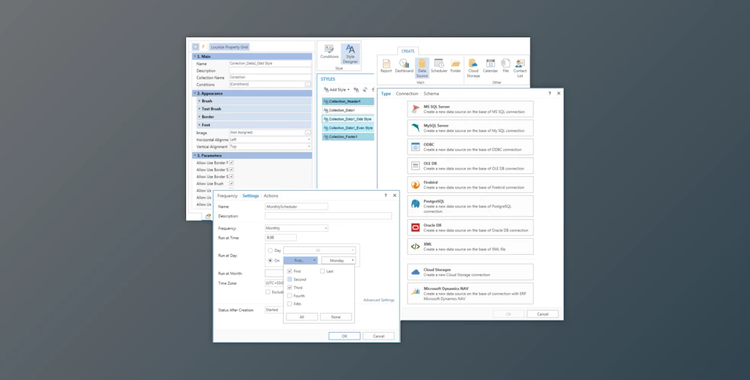Switch to the Schema tab
750x380 pixels.
(431, 94)
